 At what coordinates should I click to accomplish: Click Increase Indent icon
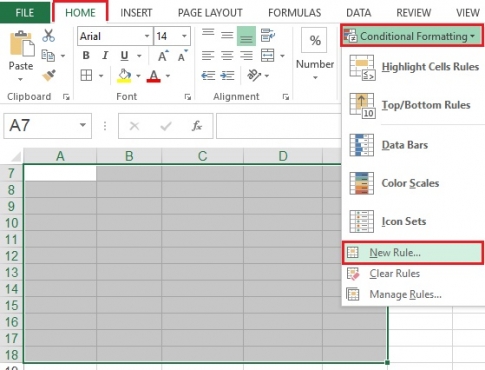pos(227,76)
